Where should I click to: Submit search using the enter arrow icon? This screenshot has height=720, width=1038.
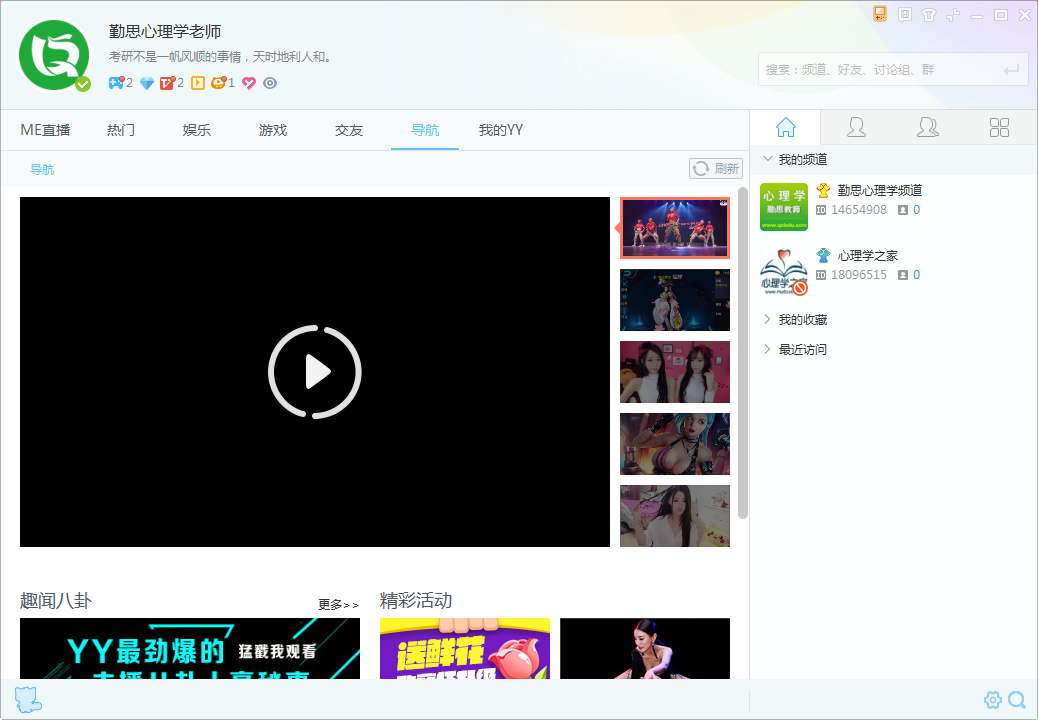point(1012,69)
